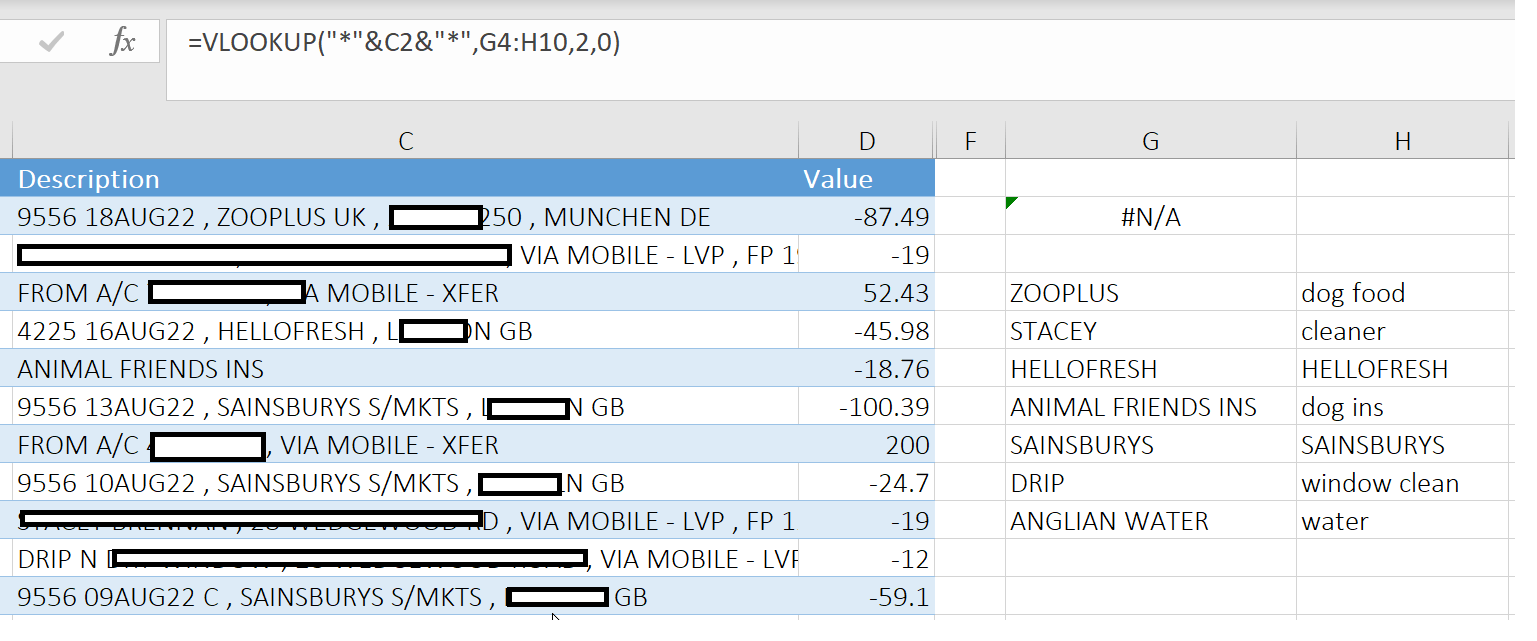This screenshot has height=641, width=1537.
Task: Select the #N/A error cell
Action: coord(1150,217)
